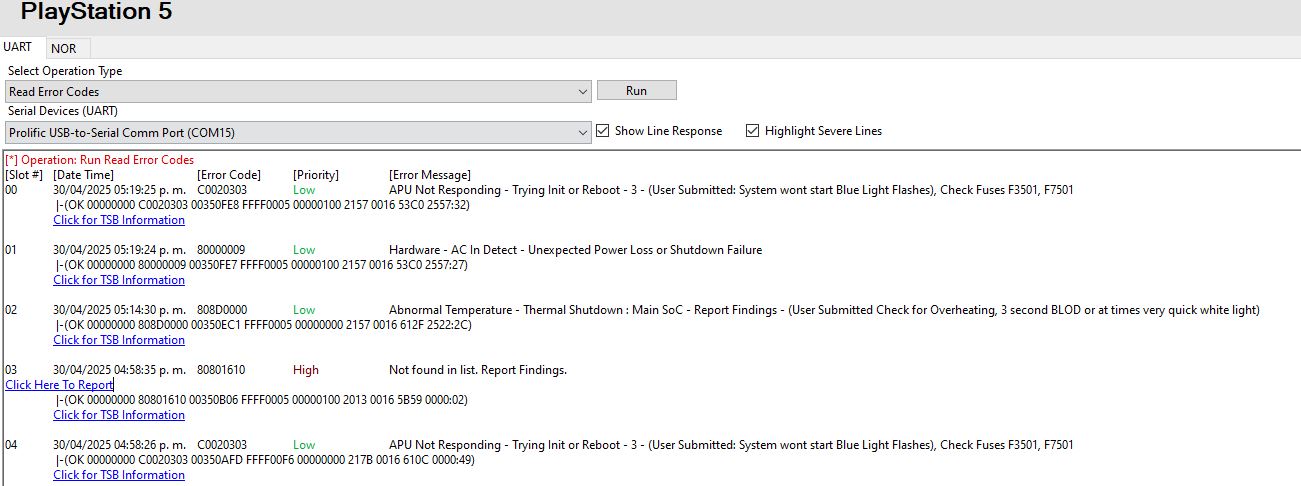
Task: Click the [Error Code] column header
Action: pyautogui.click(x=229, y=175)
